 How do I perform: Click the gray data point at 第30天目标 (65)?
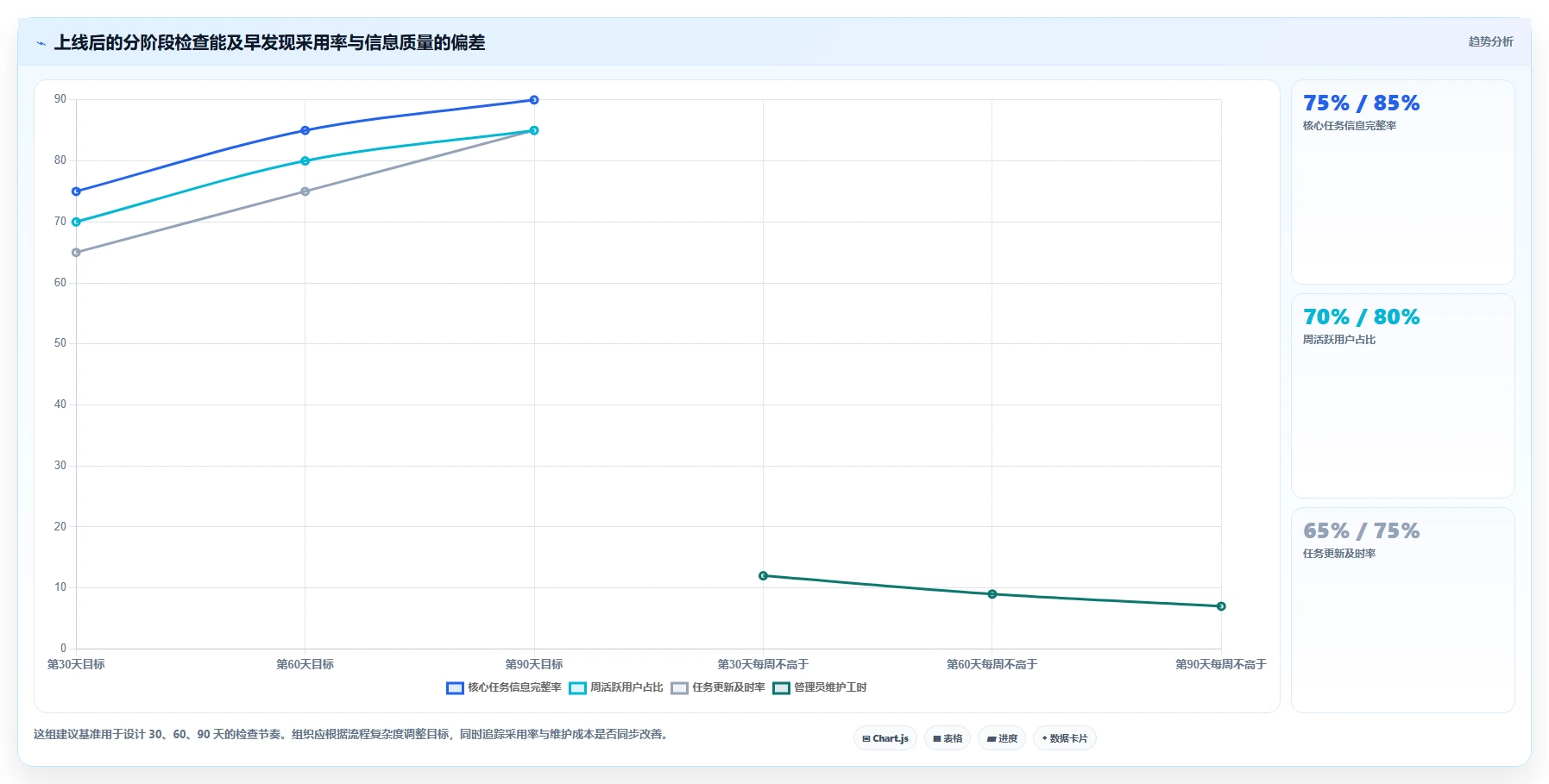pos(76,253)
